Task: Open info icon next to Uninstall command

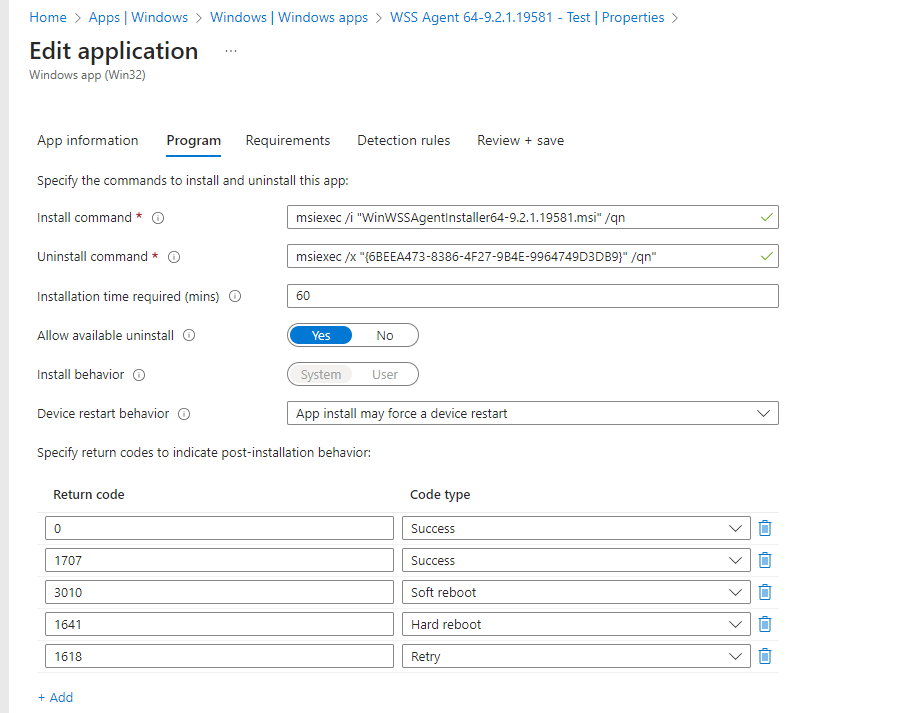Action: click(x=174, y=257)
